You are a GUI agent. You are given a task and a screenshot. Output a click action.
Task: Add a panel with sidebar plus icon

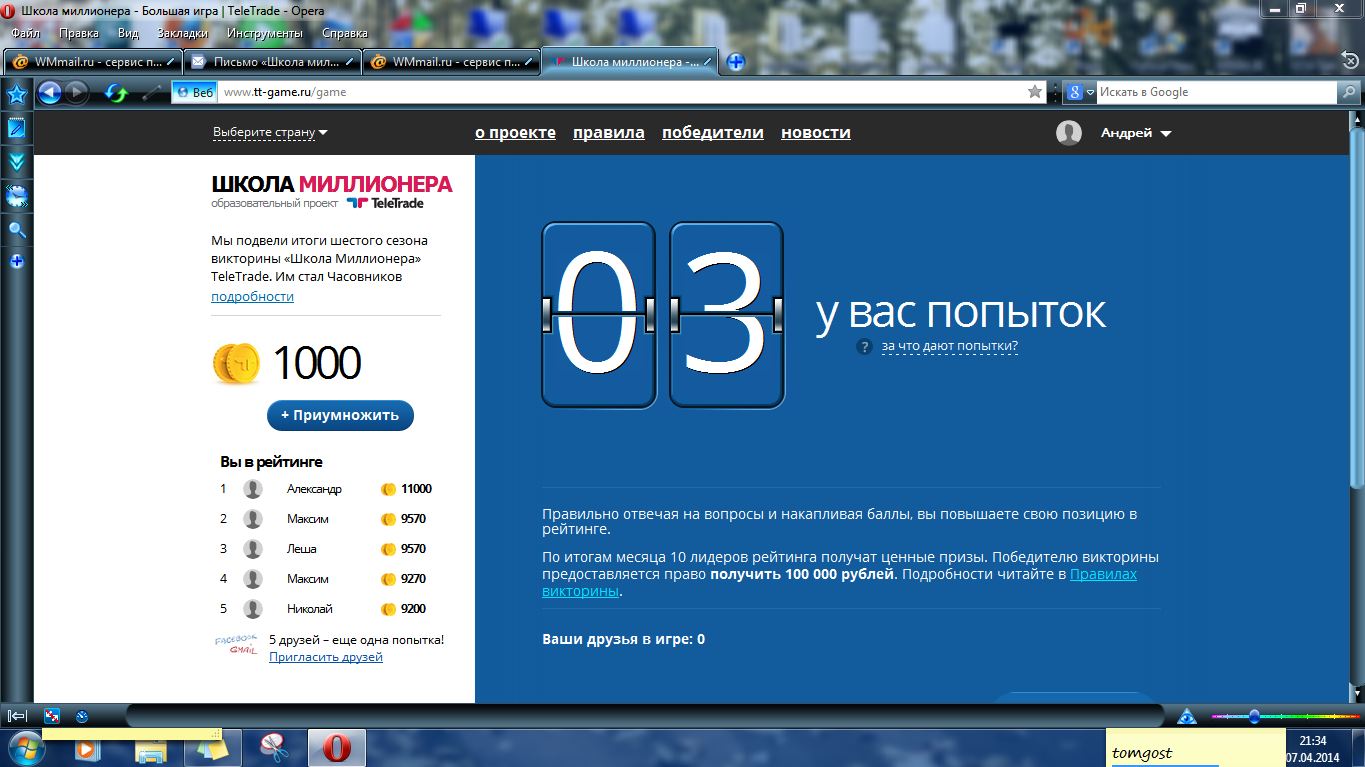(x=16, y=262)
